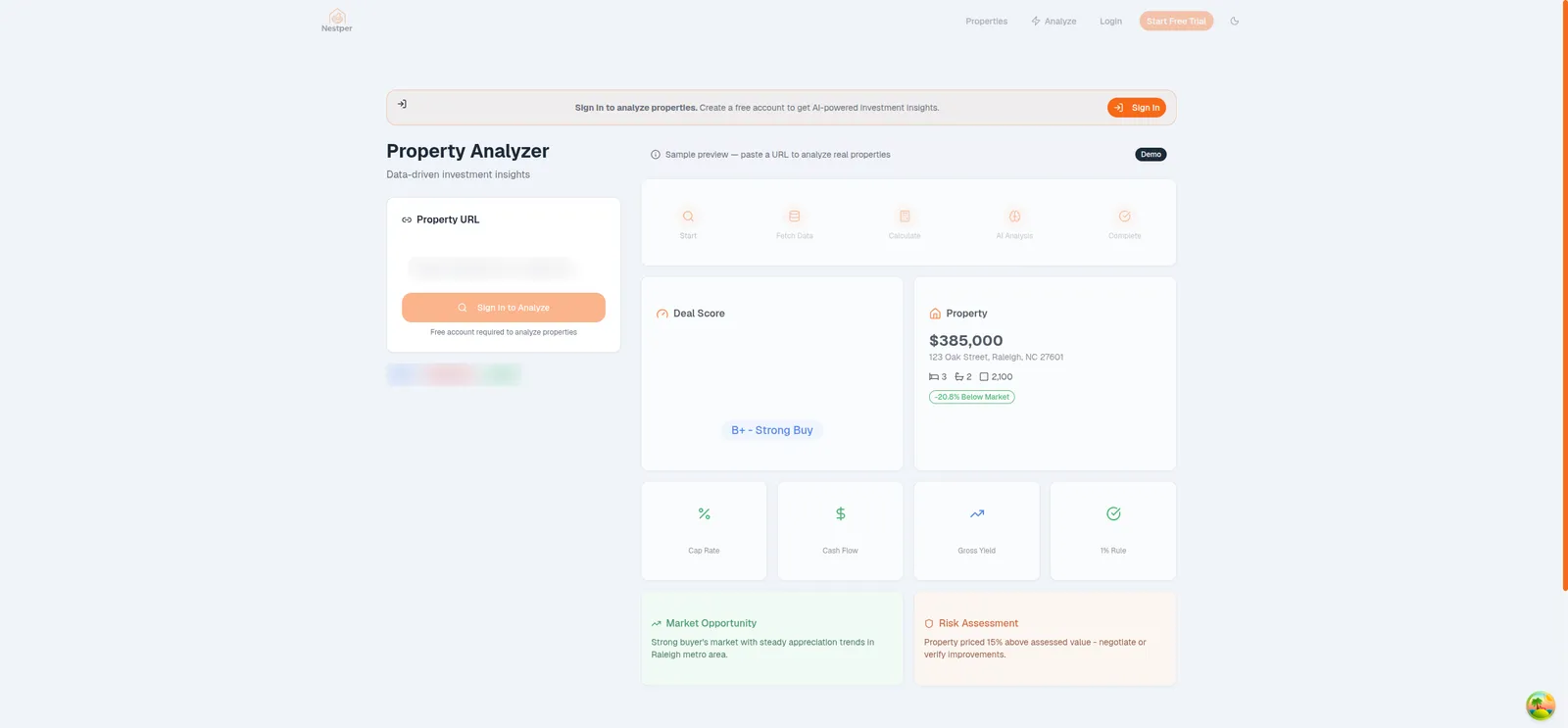Toggle dark mode moon icon
Image resolution: width=1568 pixels, height=728 pixels.
click(x=1235, y=21)
